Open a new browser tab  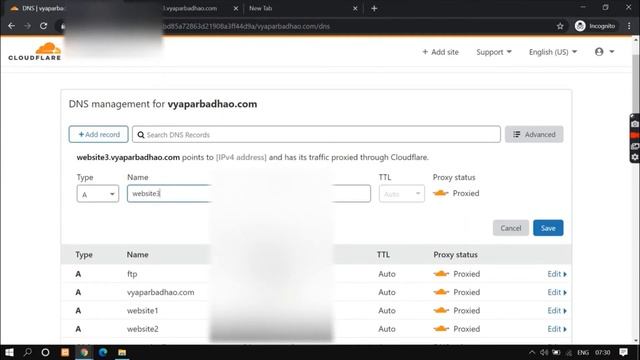[374, 8]
